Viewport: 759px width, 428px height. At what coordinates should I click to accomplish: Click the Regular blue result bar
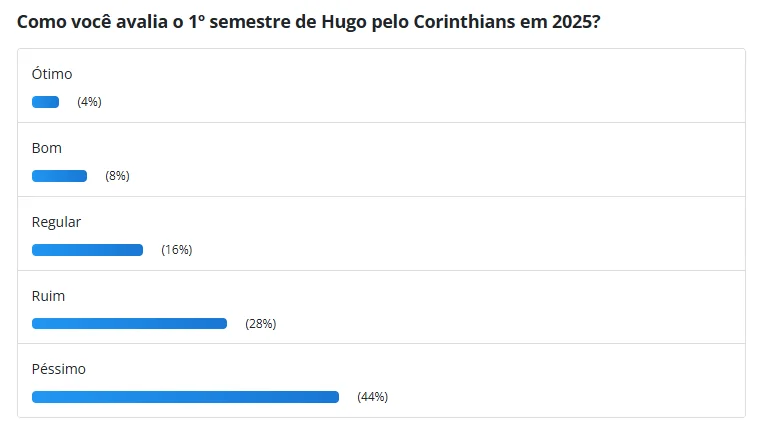(x=88, y=250)
